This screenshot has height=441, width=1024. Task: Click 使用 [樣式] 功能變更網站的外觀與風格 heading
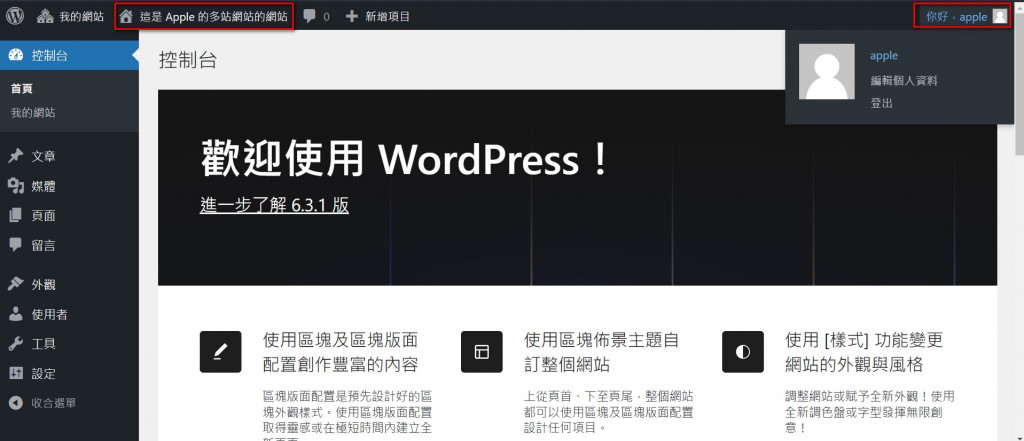tap(865, 352)
